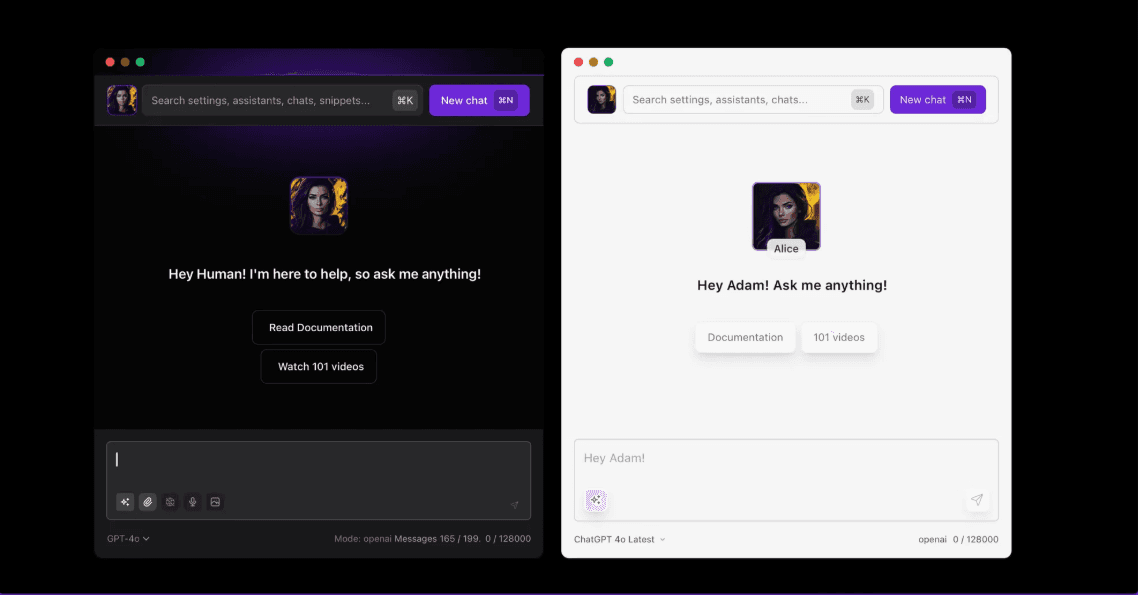Image resolution: width=1138 pixels, height=595 pixels.
Task: Attach a file with the paperclip icon
Action: [148, 502]
